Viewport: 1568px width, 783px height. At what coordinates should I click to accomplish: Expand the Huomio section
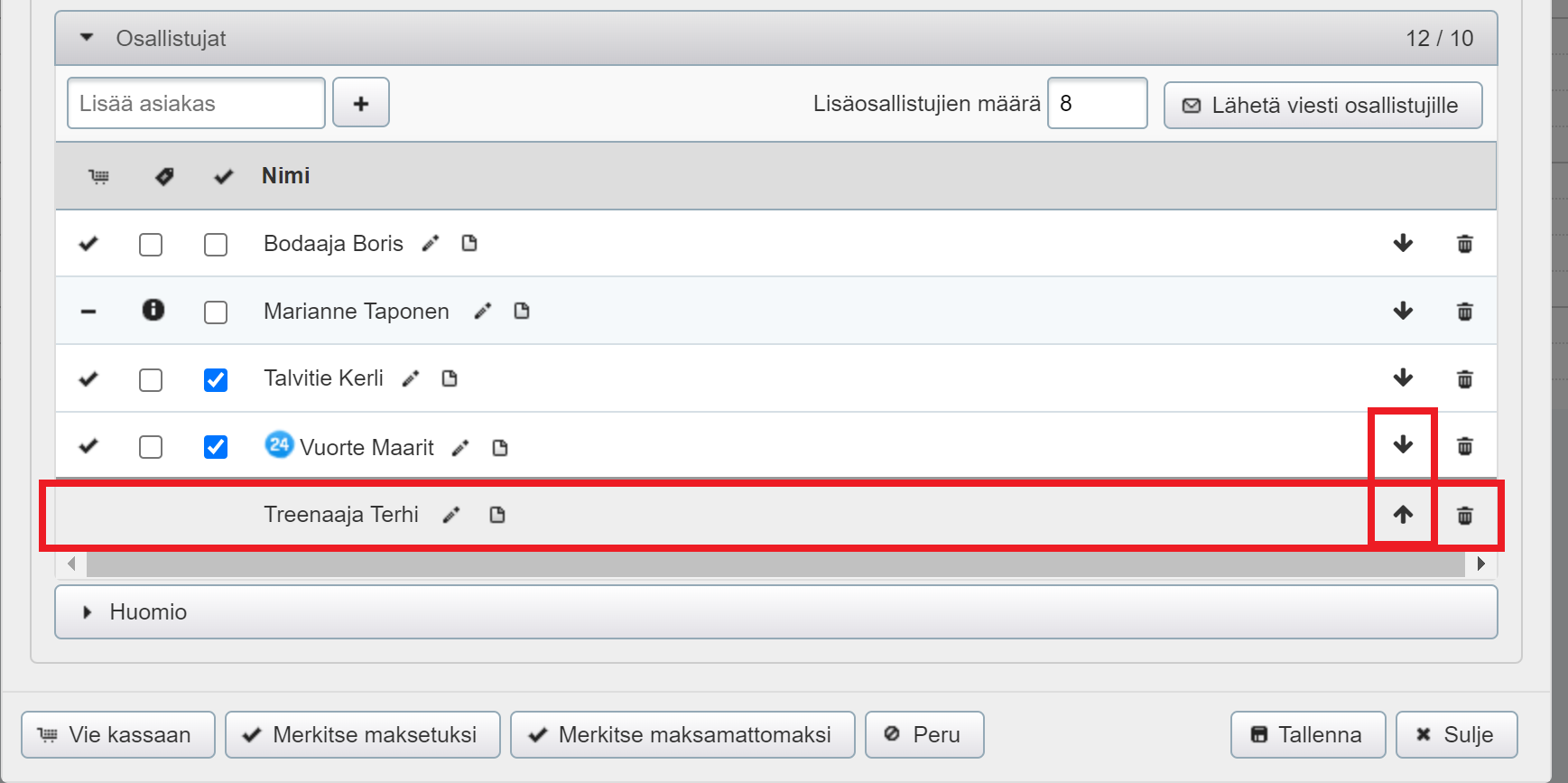[x=88, y=612]
